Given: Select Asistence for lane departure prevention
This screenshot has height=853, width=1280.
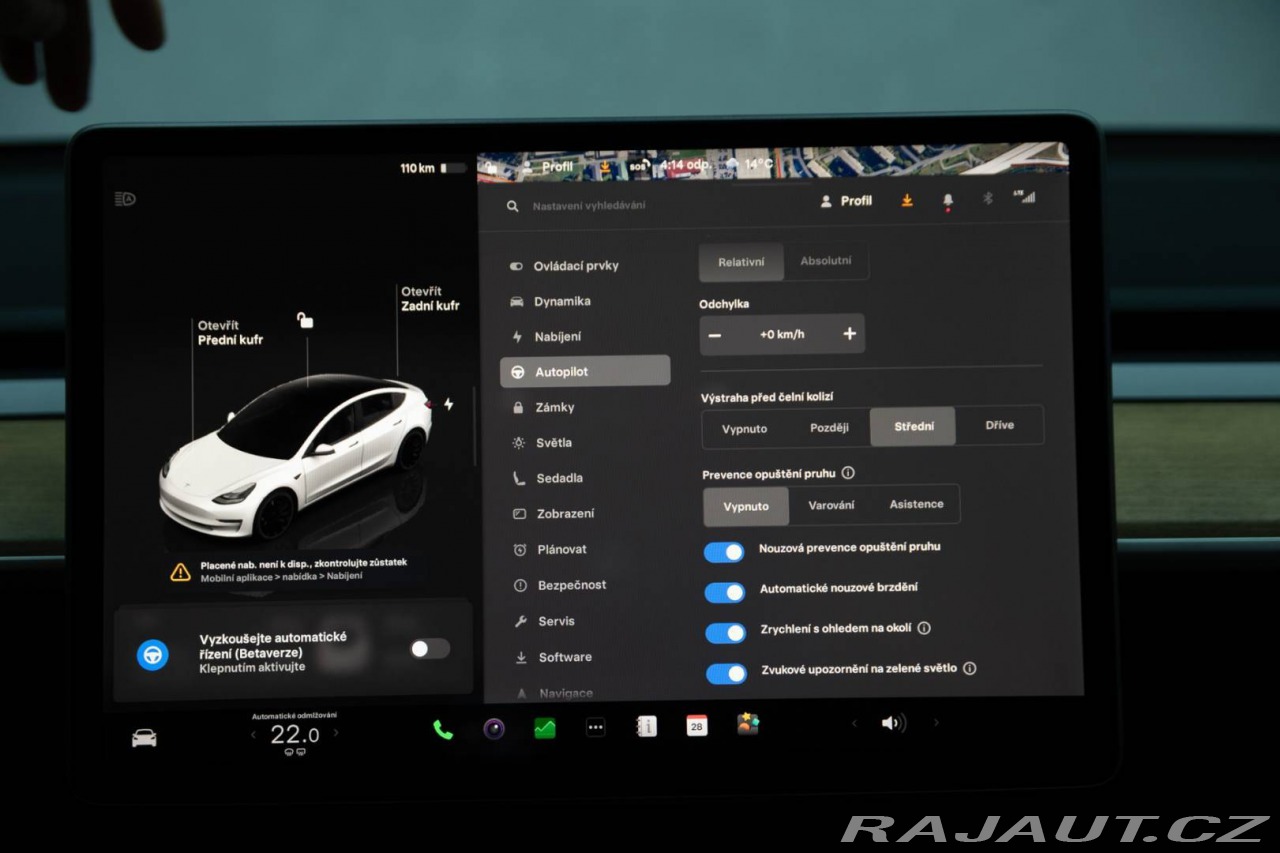Looking at the screenshot, I should tap(916, 505).
